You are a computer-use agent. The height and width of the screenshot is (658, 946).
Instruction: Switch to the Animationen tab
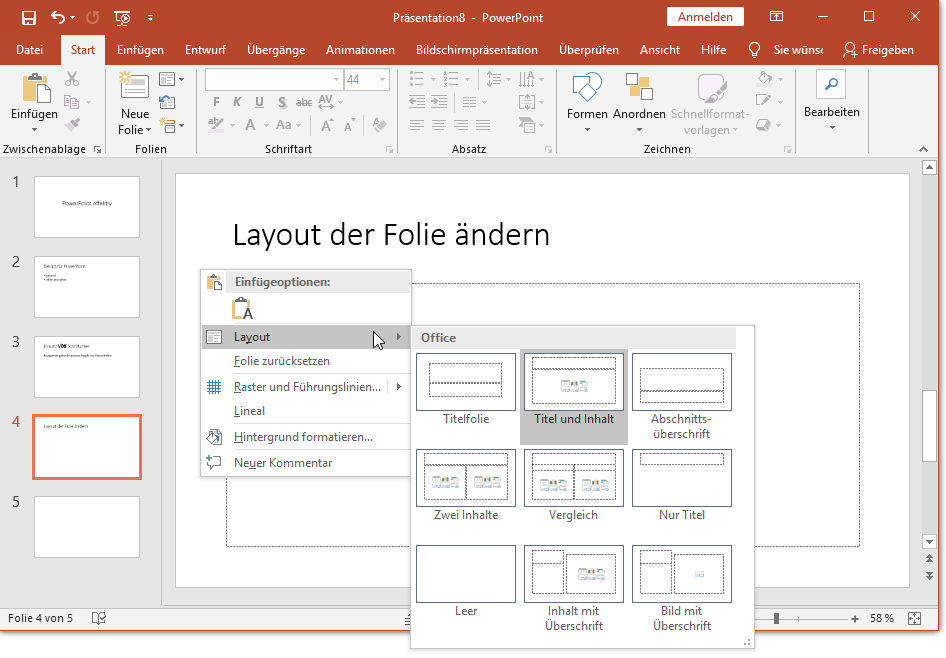(360, 50)
